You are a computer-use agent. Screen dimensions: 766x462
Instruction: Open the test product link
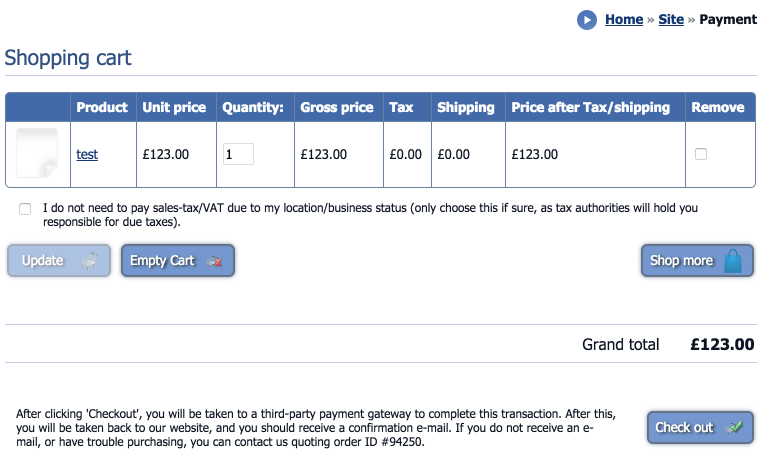click(87, 154)
